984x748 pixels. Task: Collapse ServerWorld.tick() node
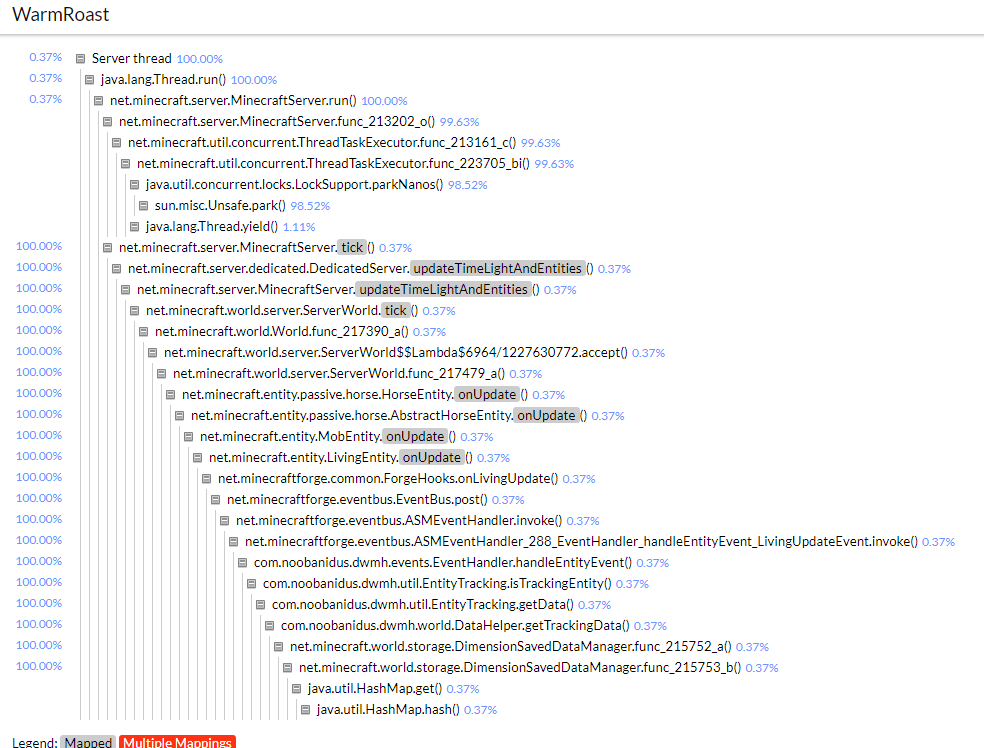pyautogui.click(x=134, y=311)
